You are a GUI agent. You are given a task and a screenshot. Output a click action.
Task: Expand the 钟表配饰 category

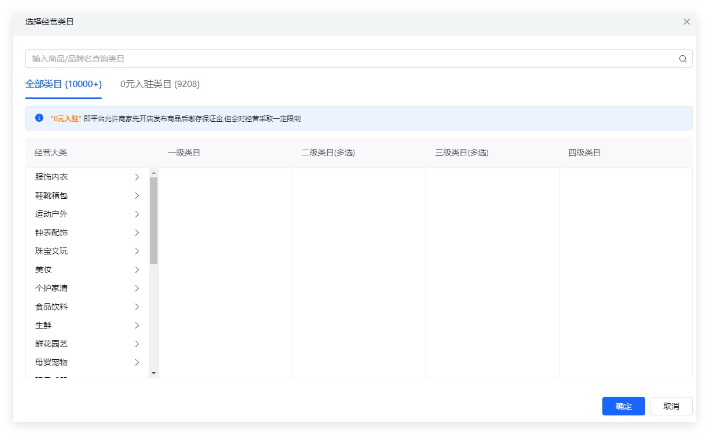tap(87, 232)
